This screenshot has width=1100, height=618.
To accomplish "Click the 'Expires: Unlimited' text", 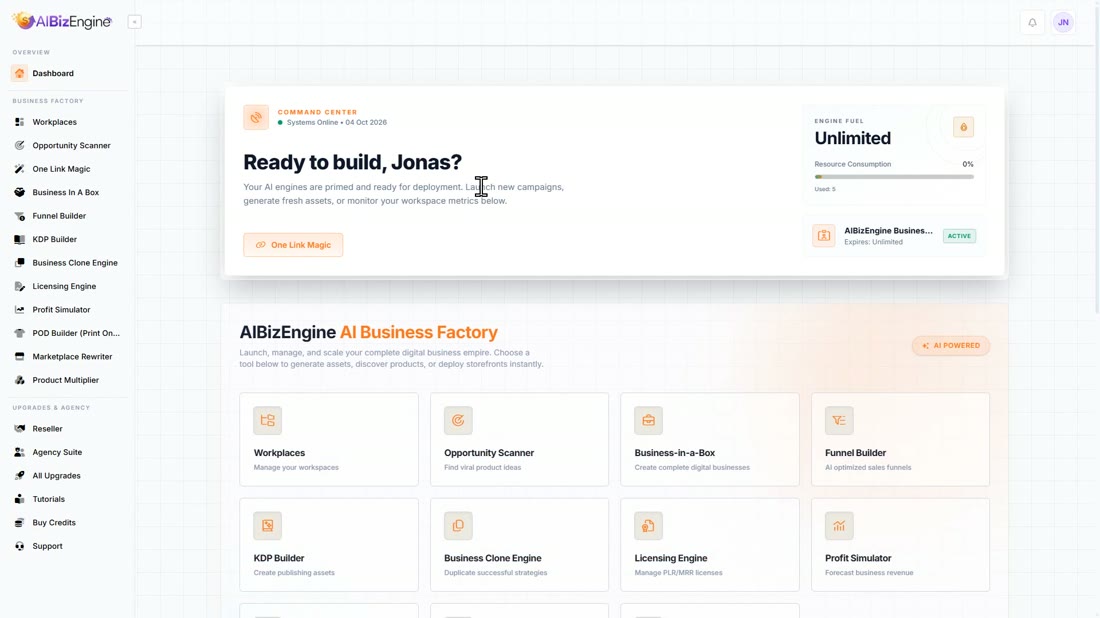I will [873, 242].
